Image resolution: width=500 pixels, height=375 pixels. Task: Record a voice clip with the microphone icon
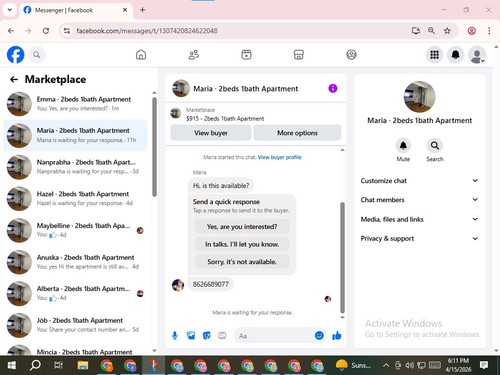(175, 336)
